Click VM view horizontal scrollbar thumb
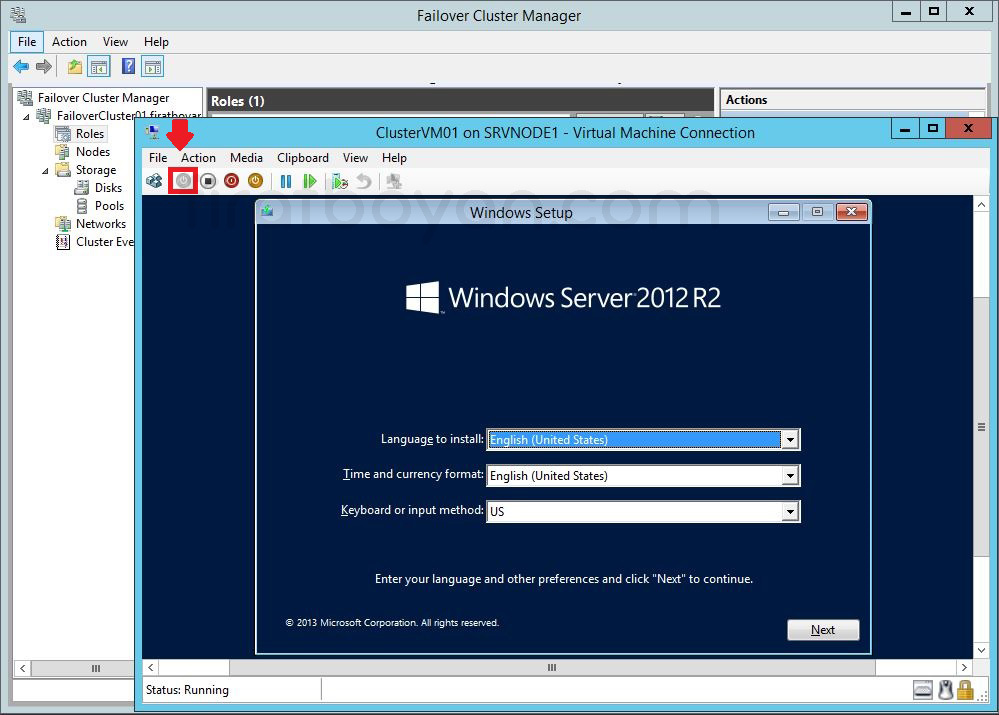Screen dimensions: 999x715 click(x=552, y=667)
